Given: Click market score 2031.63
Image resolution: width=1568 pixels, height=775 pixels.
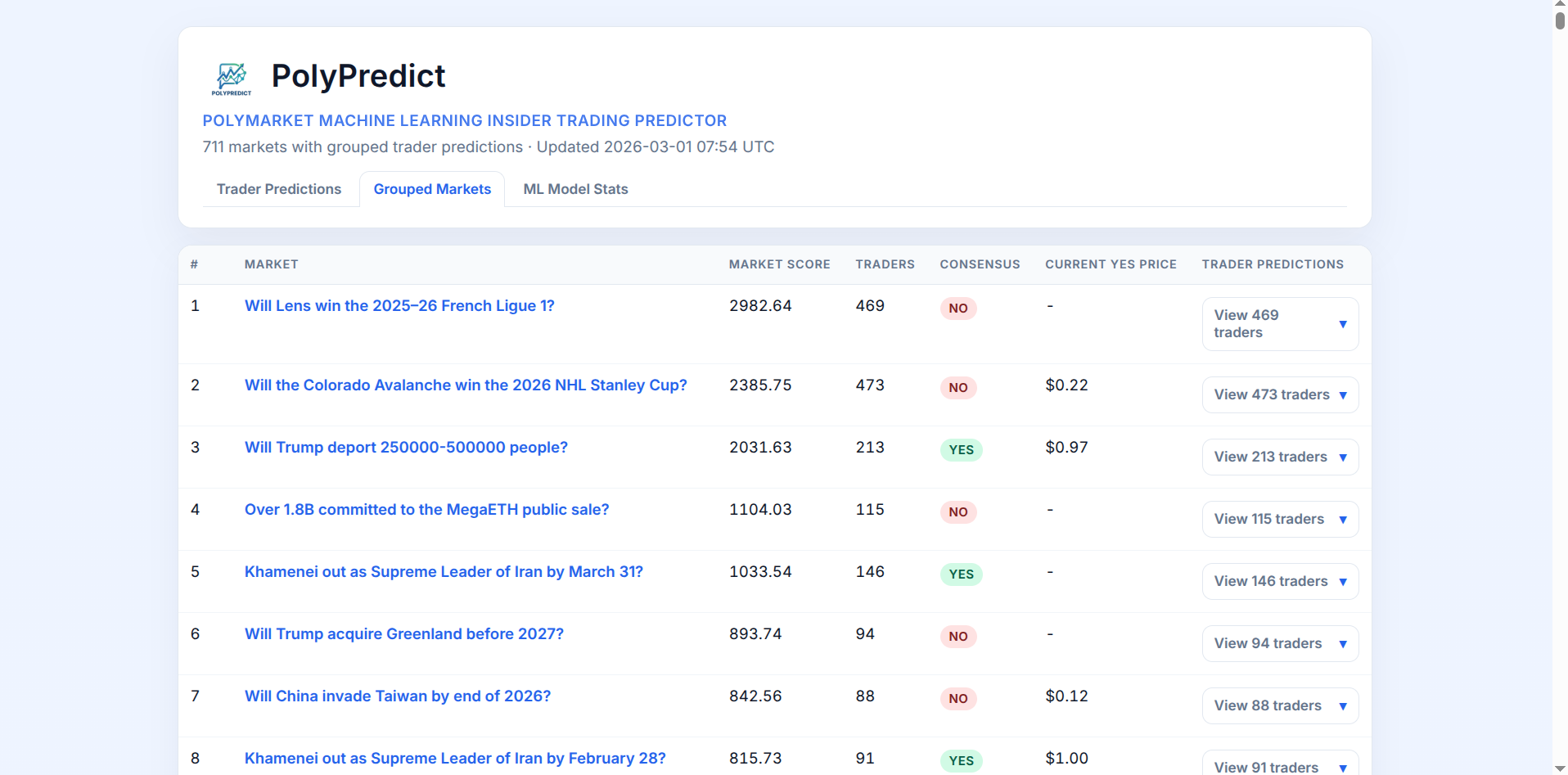Looking at the screenshot, I should pyautogui.click(x=760, y=447).
